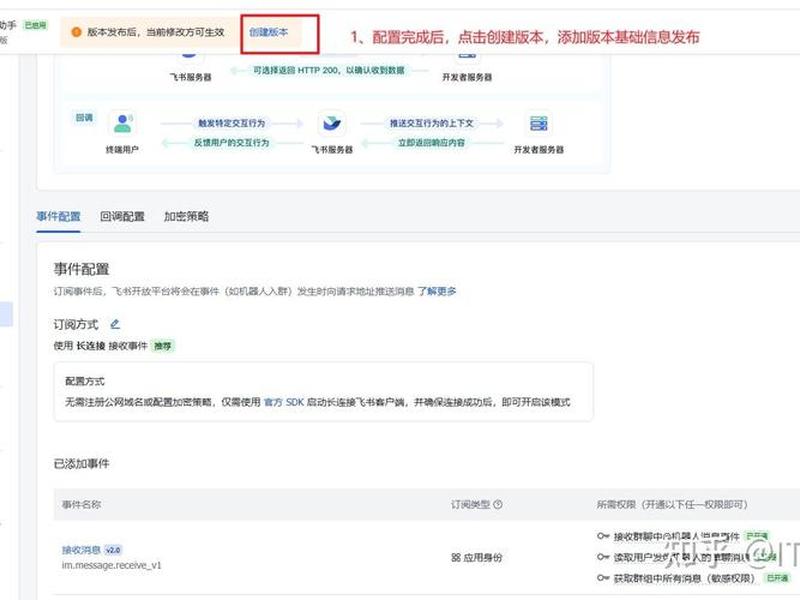Viewport: 800px width, 600px height.
Task: Click the 回调 label in flow diagram
Action: [x=84, y=118]
